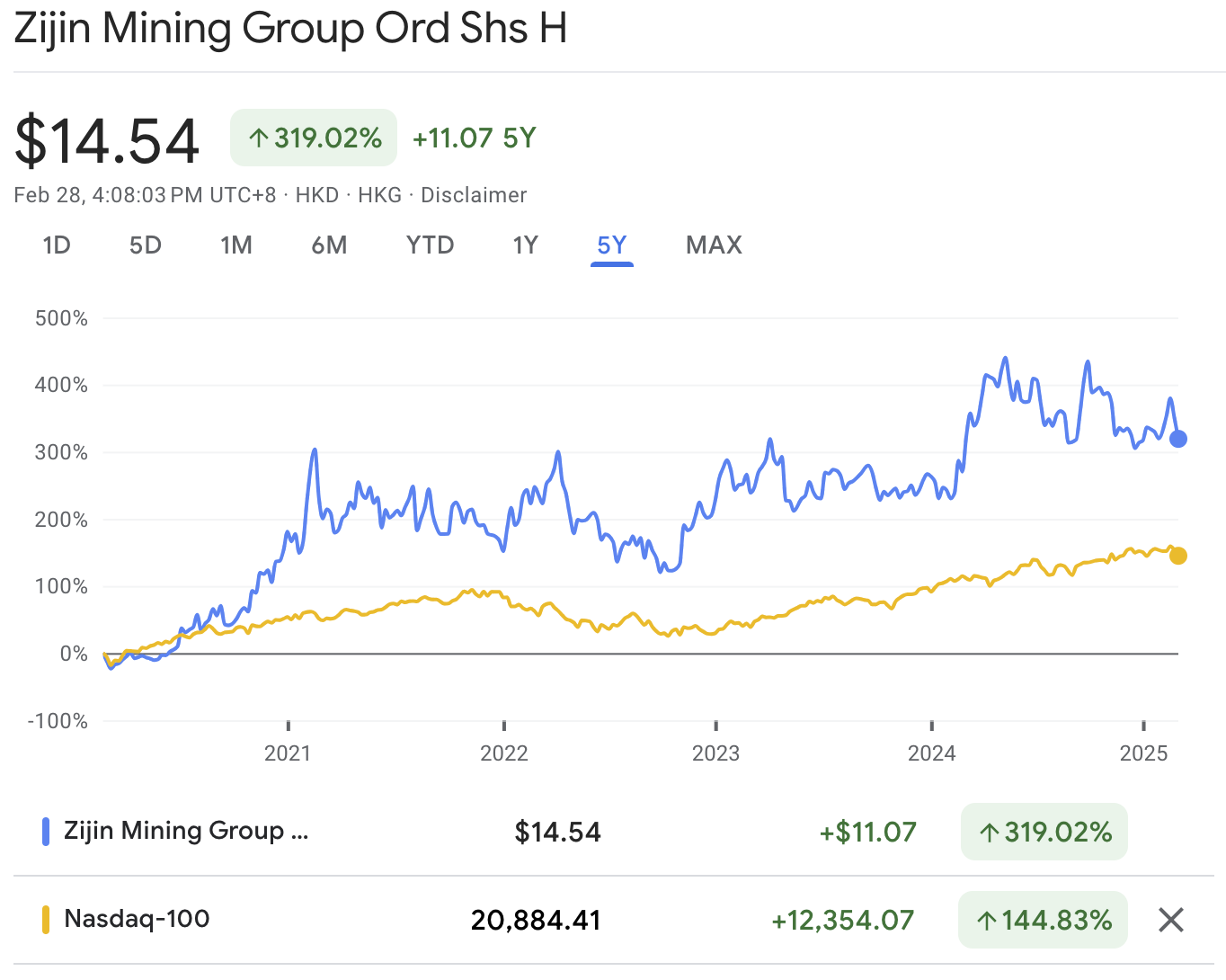Click the HKD currency label

tap(317, 195)
